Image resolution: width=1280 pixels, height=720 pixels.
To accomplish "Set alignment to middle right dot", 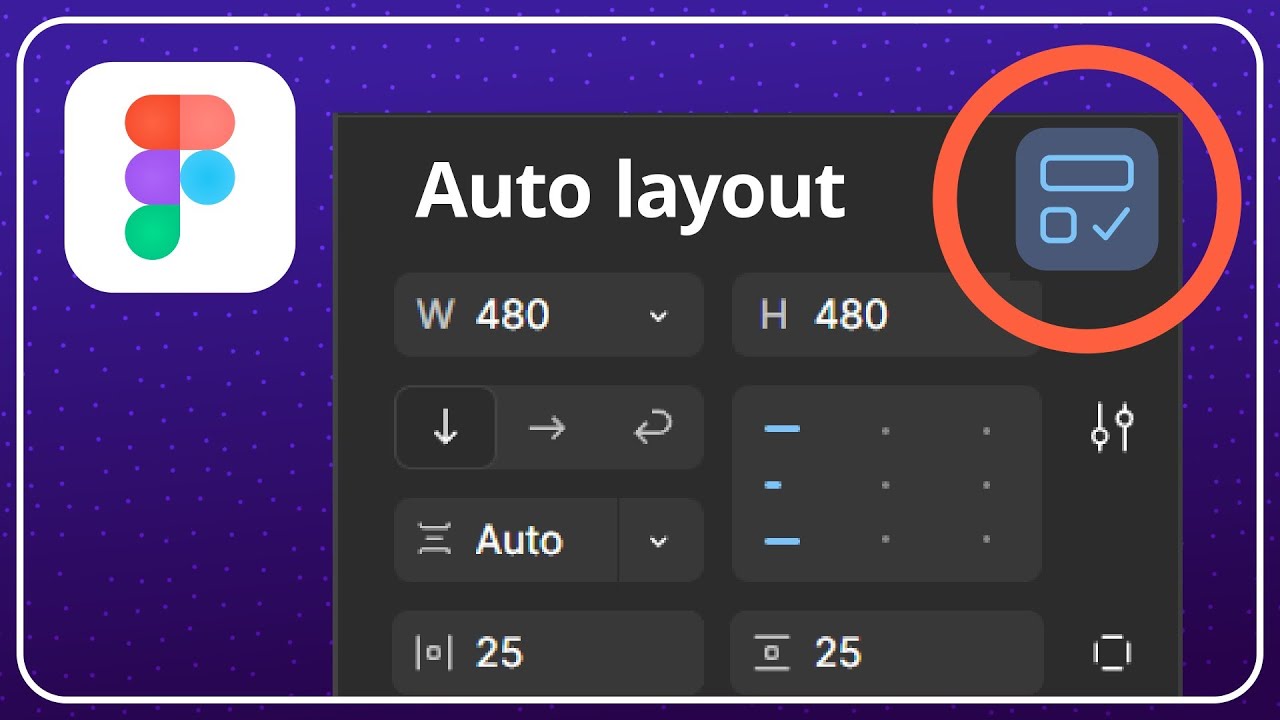I will point(987,485).
